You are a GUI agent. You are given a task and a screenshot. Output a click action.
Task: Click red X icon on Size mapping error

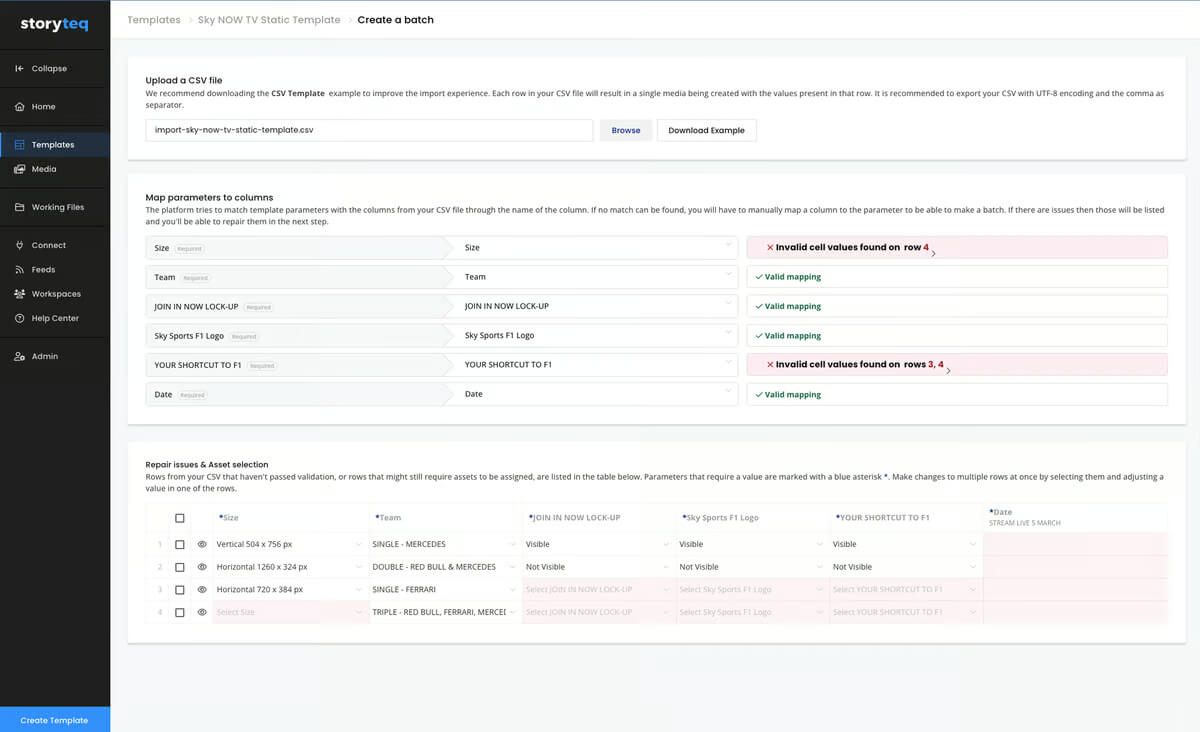(770, 247)
